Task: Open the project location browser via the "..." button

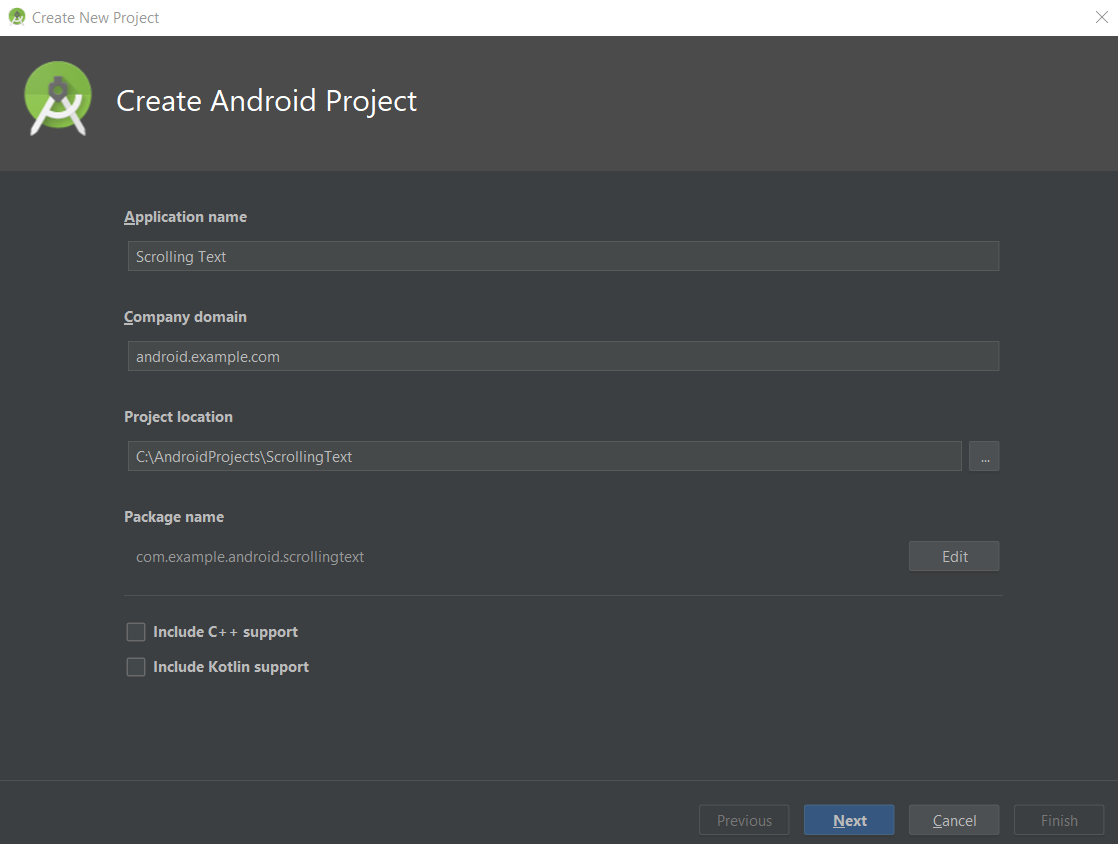Action: 984,456
